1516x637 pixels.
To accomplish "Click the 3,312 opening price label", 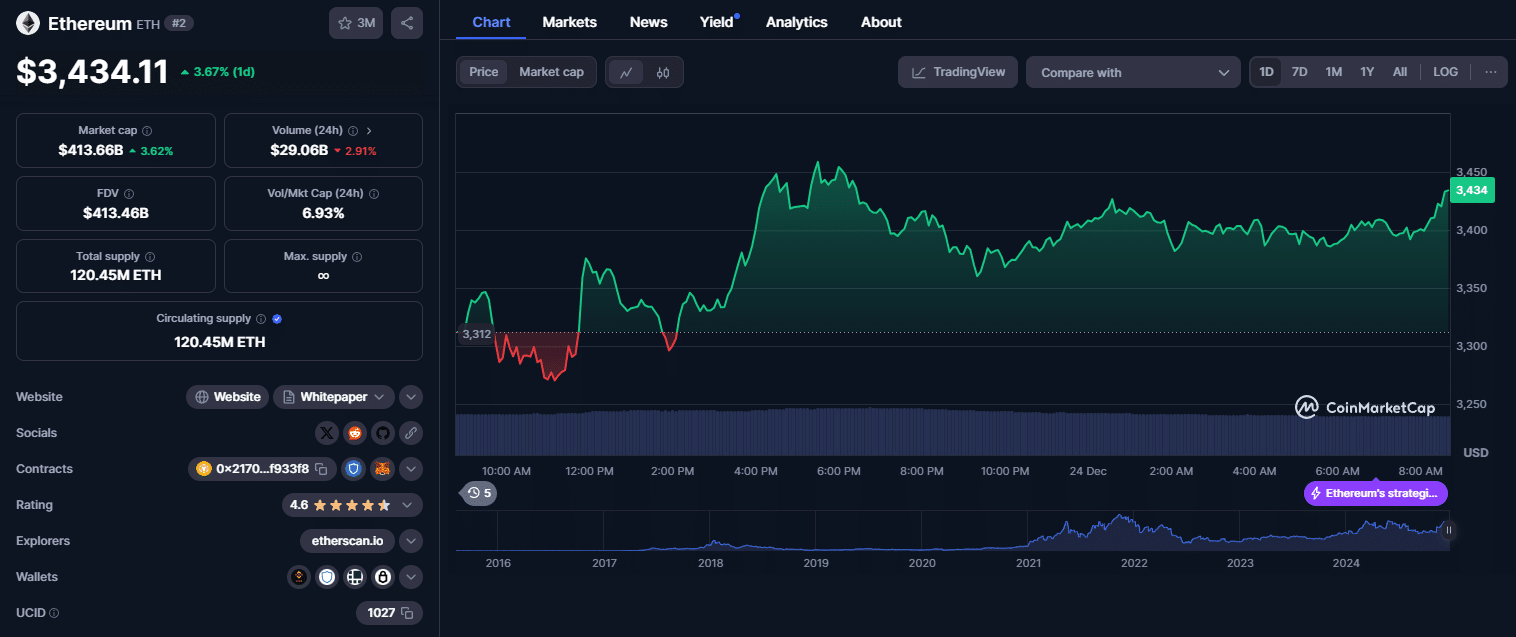I will (476, 334).
